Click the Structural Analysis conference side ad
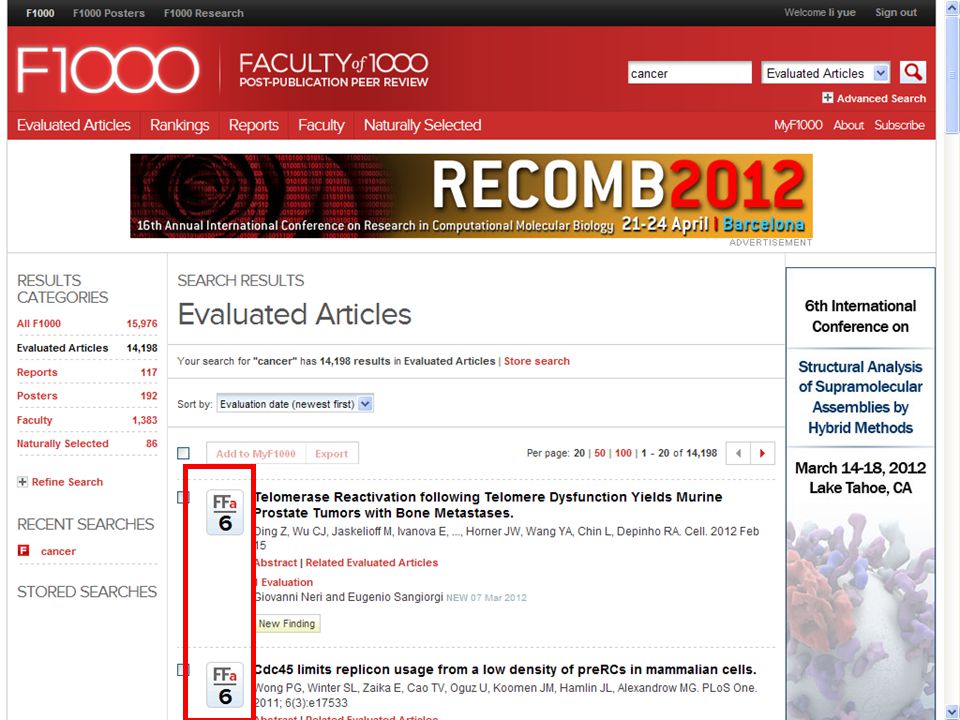The width and height of the screenshot is (960, 720). pyautogui.click(x=860, y=493)
